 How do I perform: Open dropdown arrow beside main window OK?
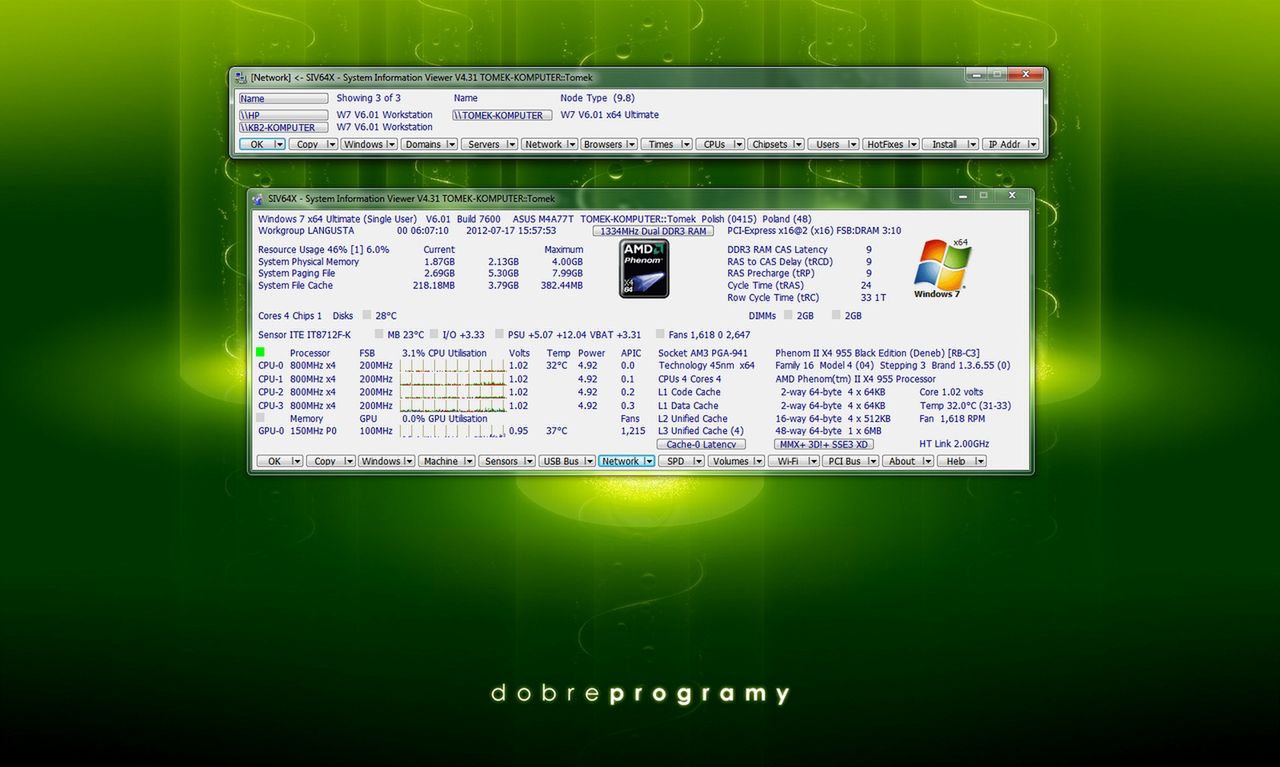[x=296, y=461]
